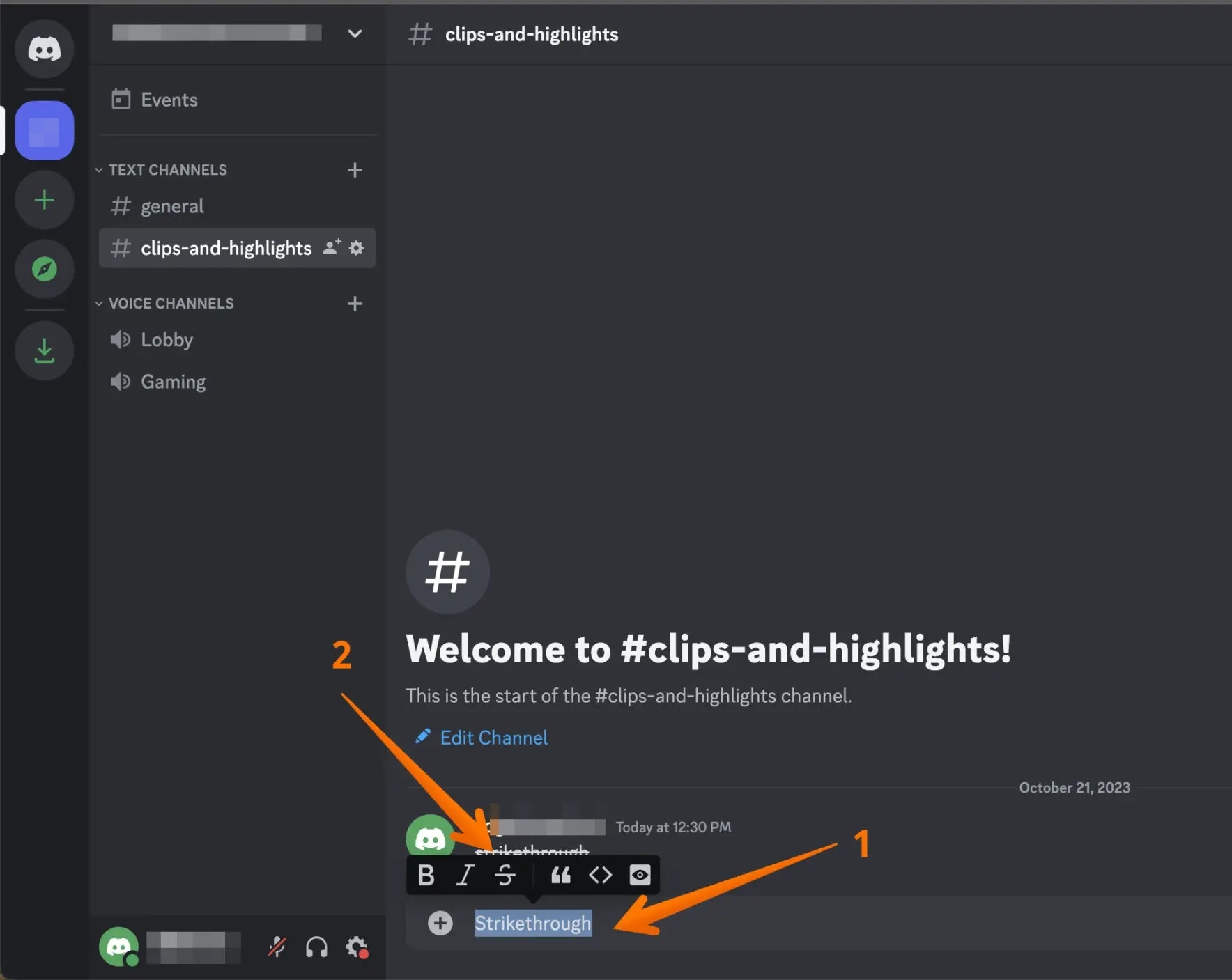Select the strikethrough formatting icon
The image size is (1232, 980).
tap(505, 876)
